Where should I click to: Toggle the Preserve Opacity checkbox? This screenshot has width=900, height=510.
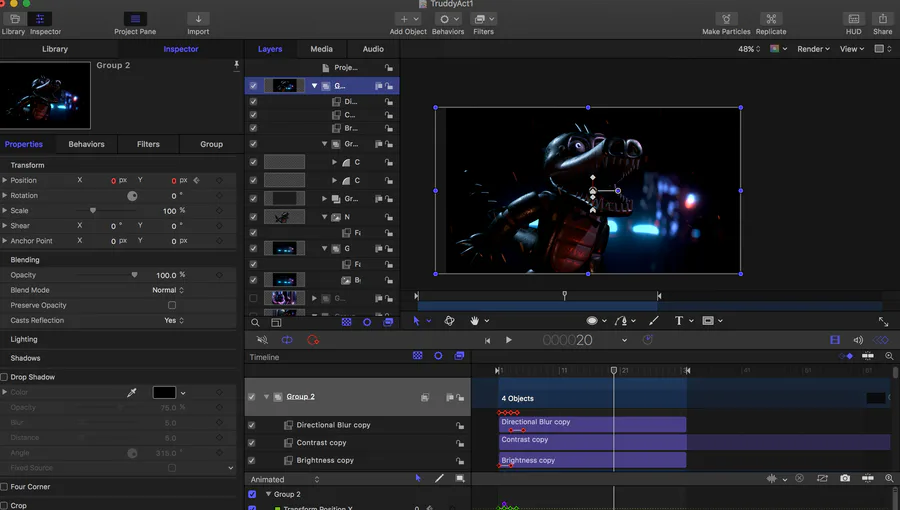172,305
